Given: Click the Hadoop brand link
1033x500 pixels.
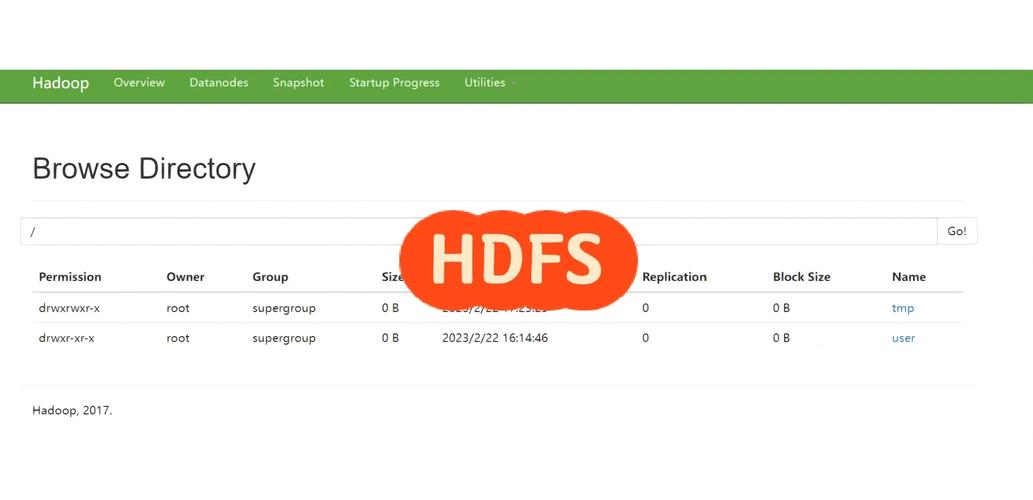Looking at the screenshot, I should pos(61,83).
